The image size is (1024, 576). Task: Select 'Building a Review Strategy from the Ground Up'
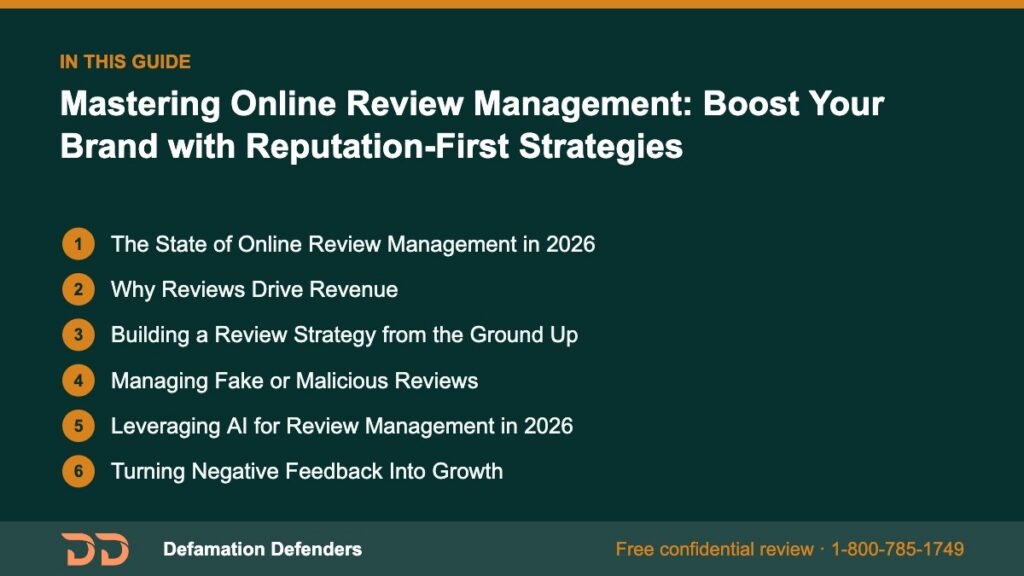tap(344, 335)
